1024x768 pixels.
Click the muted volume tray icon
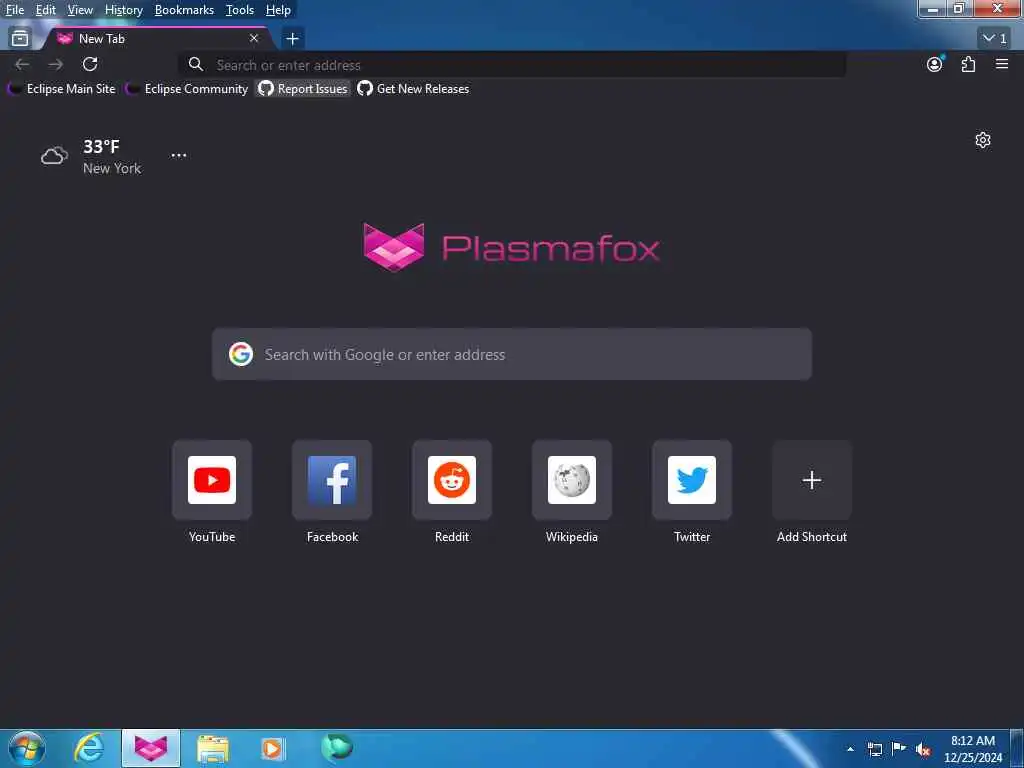click(923, 750)
